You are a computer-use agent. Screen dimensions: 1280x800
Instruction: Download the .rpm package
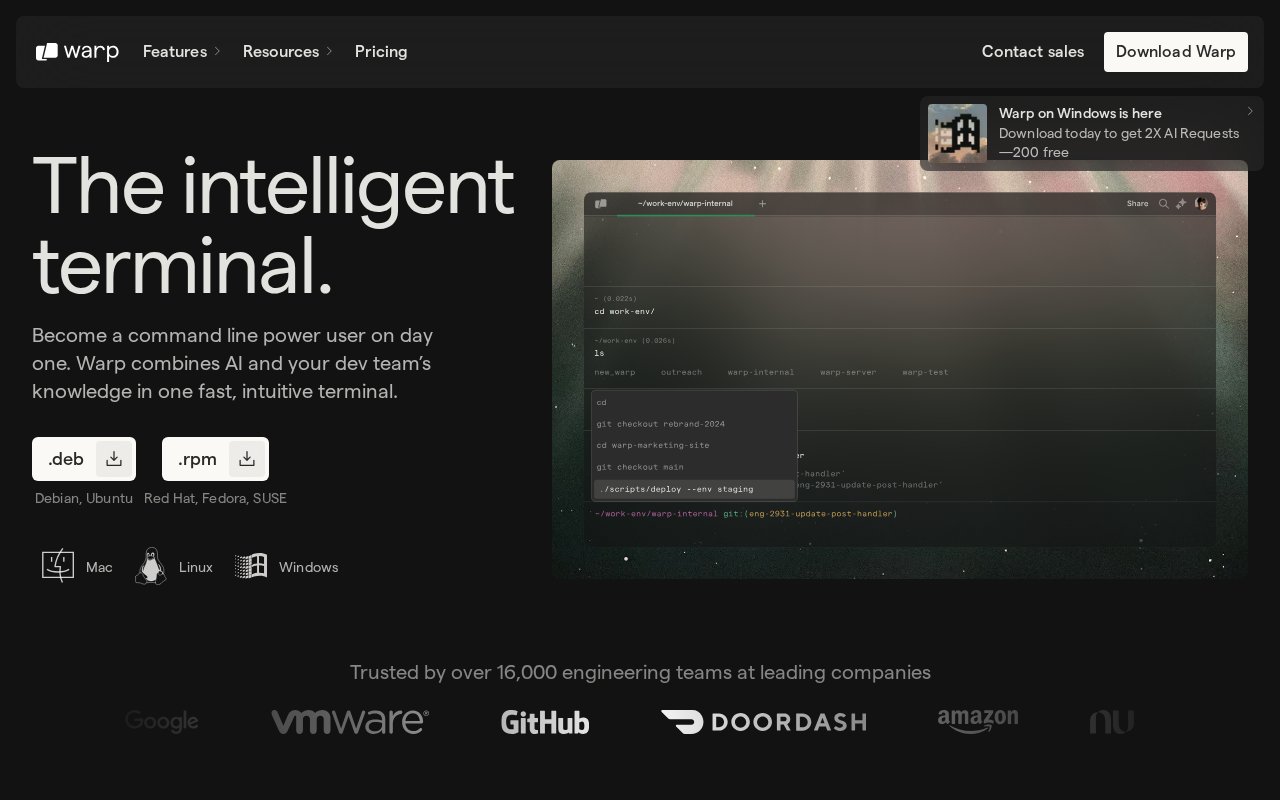coord(215,459)
